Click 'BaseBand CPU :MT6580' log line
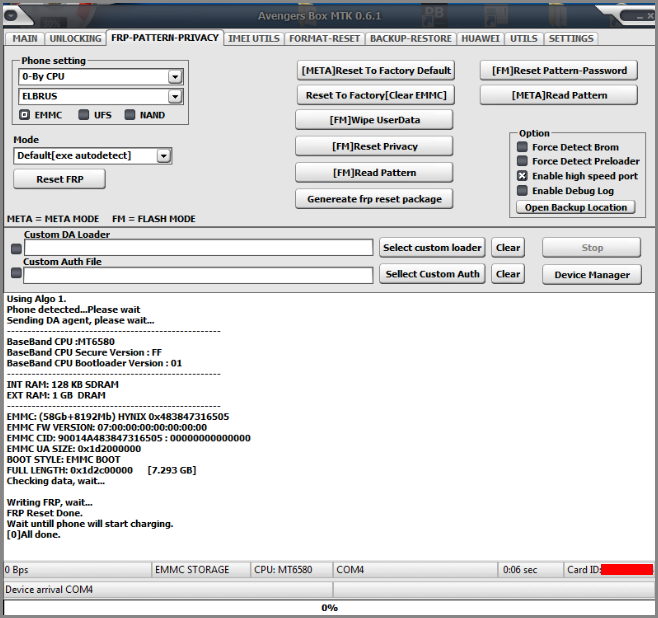The image size is (658, 618). coord(60,342)
